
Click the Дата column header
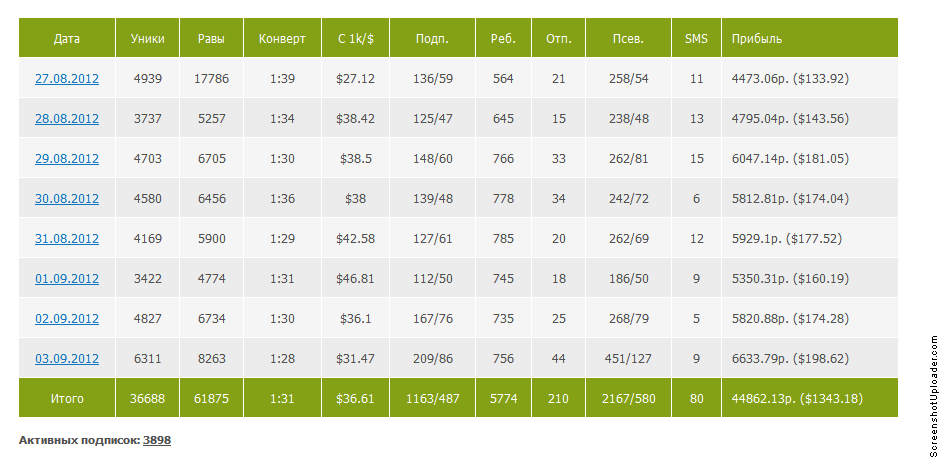67,38
